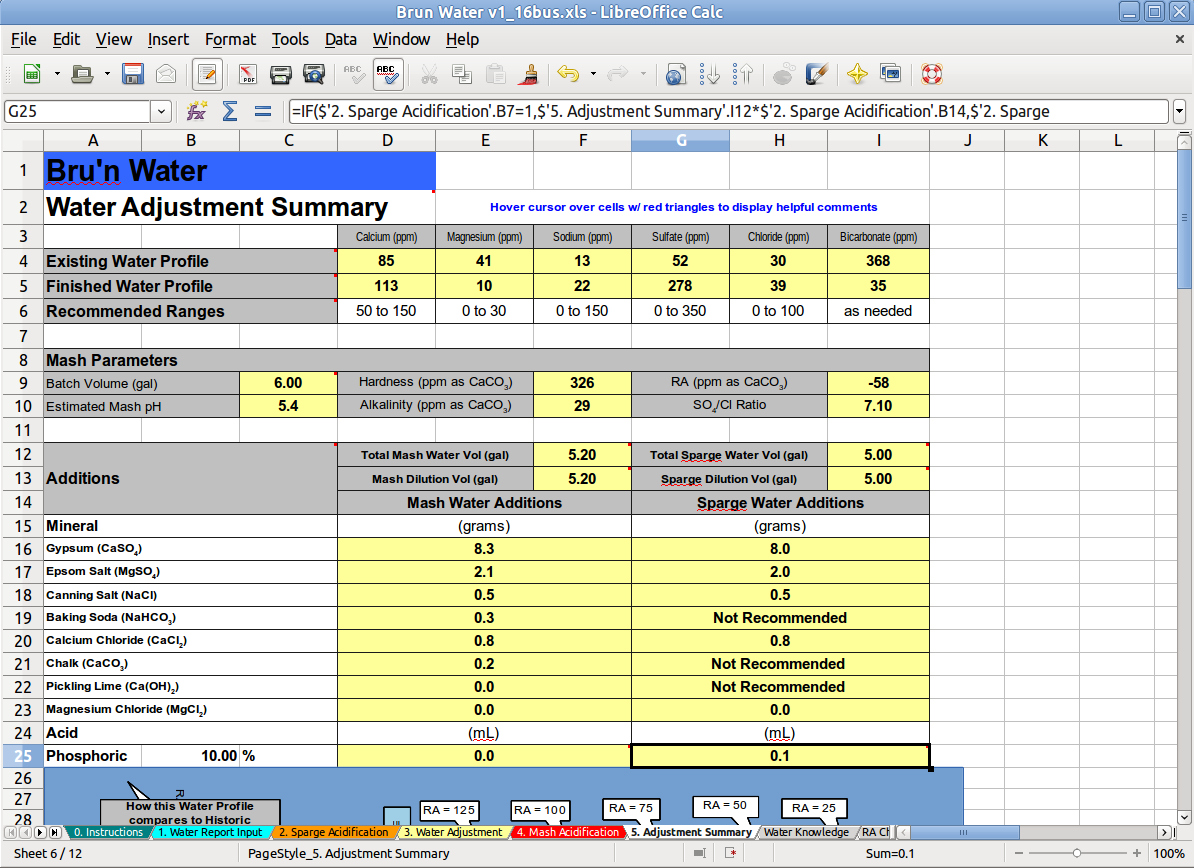Open the Redo history dropdown arrow
The height and width of the screenshot is (868, 1194).
tap(643, 74)
